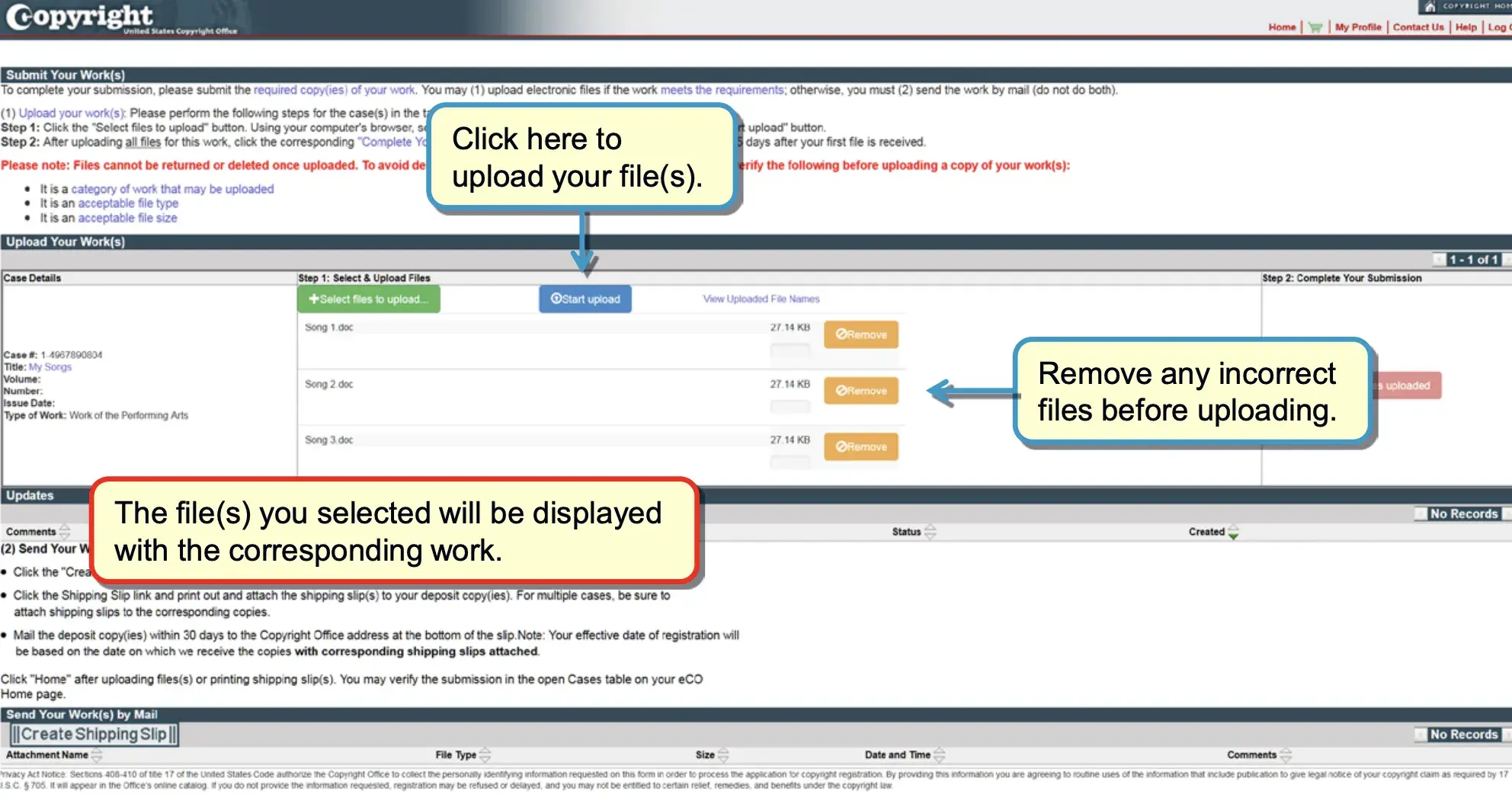
Task: Open the 'acceptable file type' link
Action: tap(128, 203)
